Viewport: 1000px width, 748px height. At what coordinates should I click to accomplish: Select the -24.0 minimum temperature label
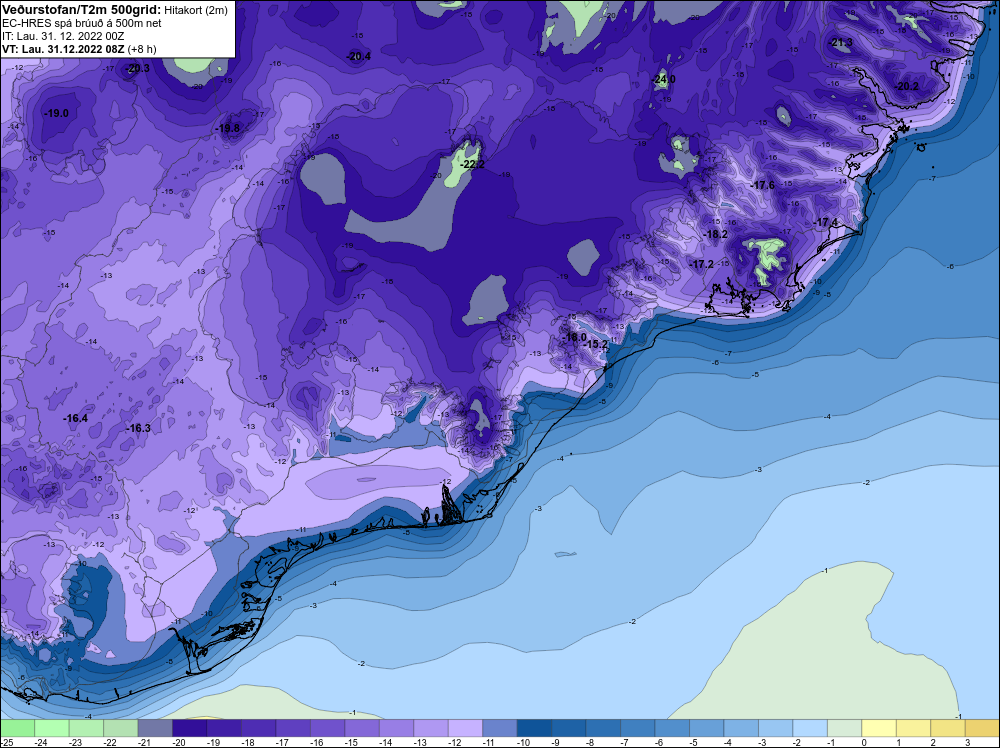(664, 80)
